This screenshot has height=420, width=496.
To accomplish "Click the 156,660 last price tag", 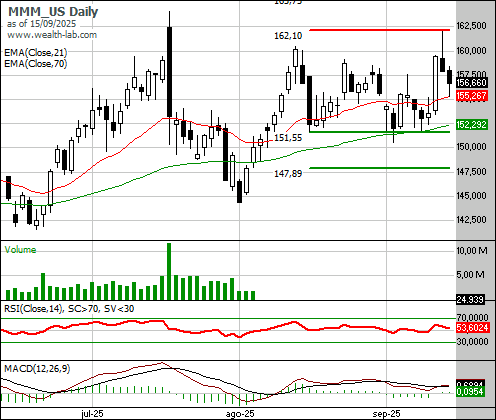I will (472, 83).
